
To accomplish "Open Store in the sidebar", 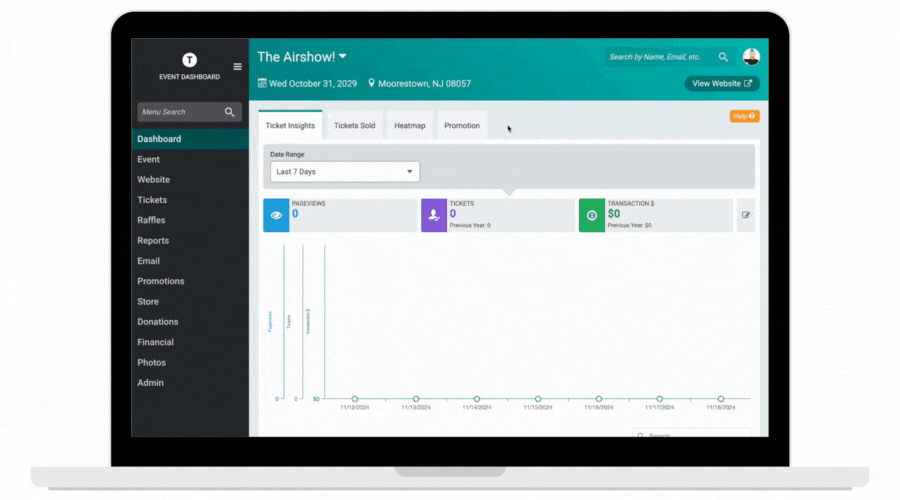I will 190,301.
